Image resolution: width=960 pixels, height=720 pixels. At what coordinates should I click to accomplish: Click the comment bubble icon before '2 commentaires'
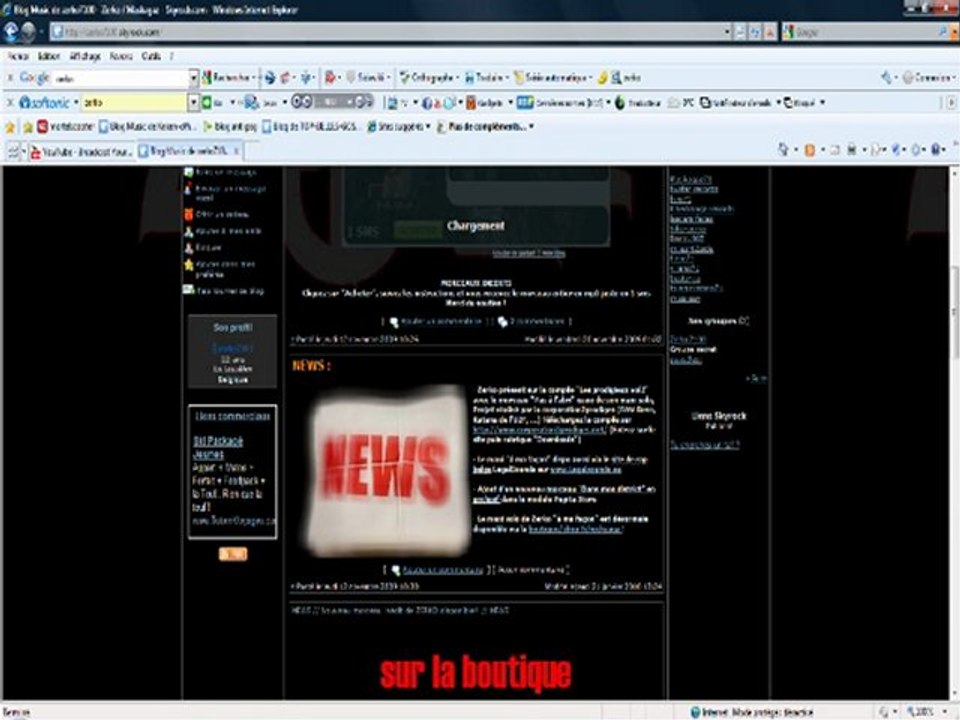(x=502, y=321)
